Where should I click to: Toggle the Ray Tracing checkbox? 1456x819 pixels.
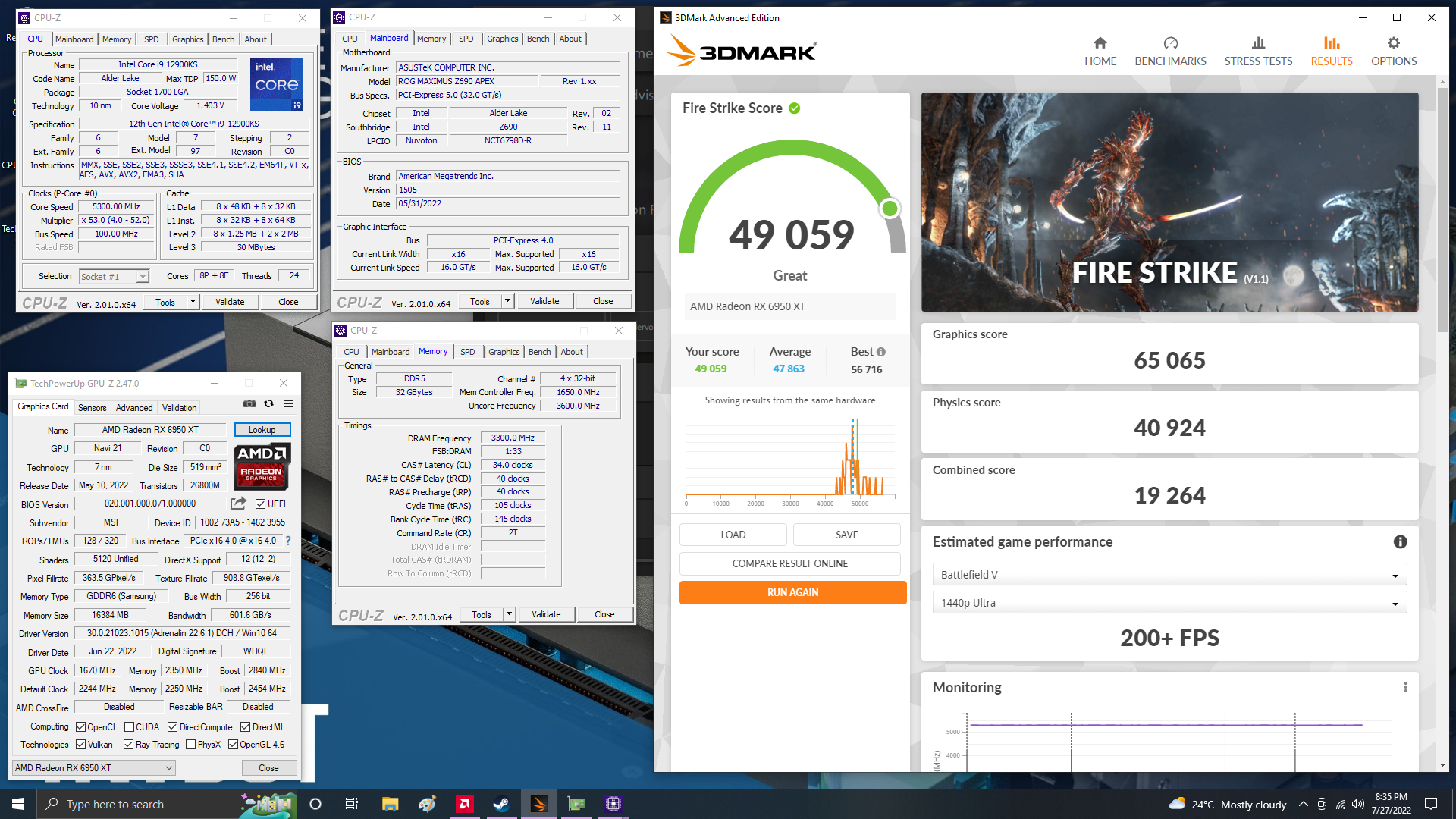click(x=128, y=745)
